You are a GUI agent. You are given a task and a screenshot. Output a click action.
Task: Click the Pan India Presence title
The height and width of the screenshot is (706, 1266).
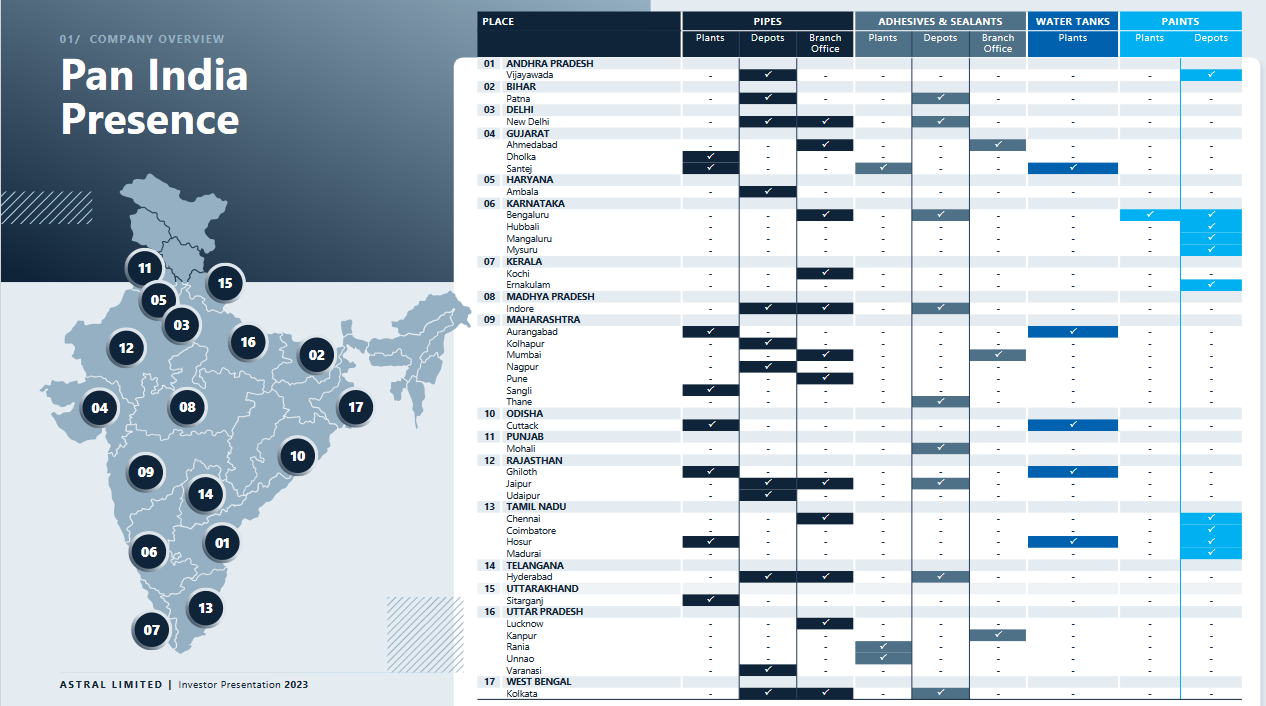[154, 97]
